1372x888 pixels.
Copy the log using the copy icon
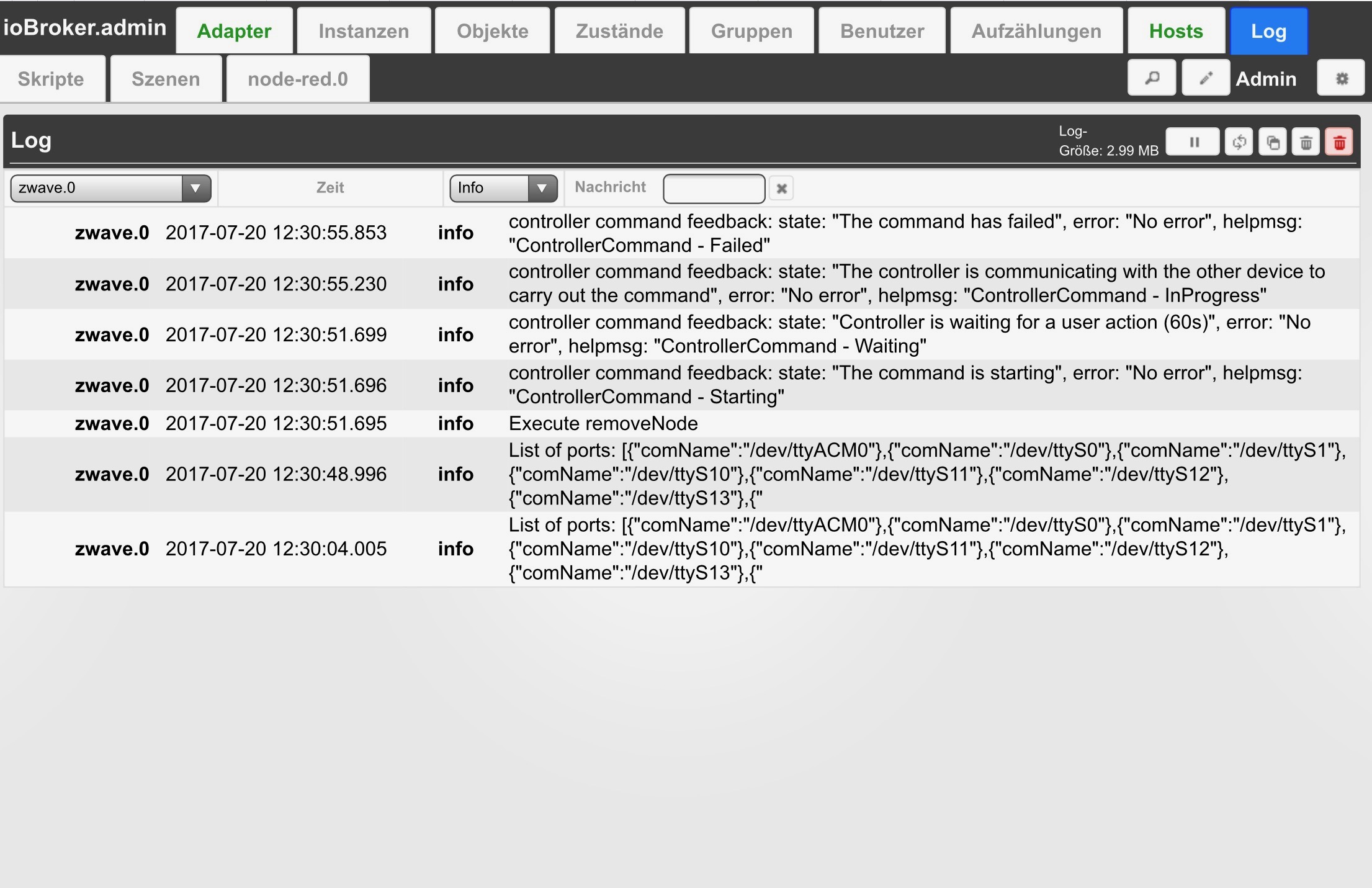(x=1273, y=142)
